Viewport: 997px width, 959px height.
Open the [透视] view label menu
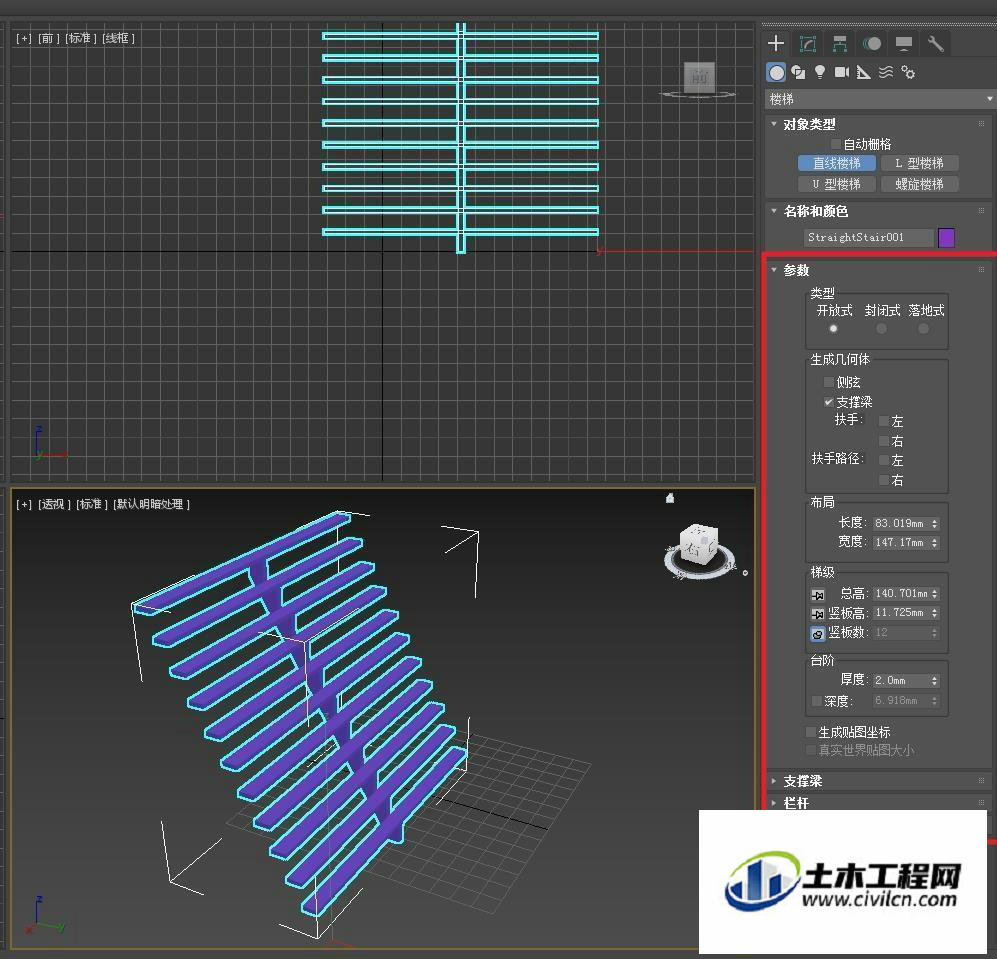tap(54, 504)
